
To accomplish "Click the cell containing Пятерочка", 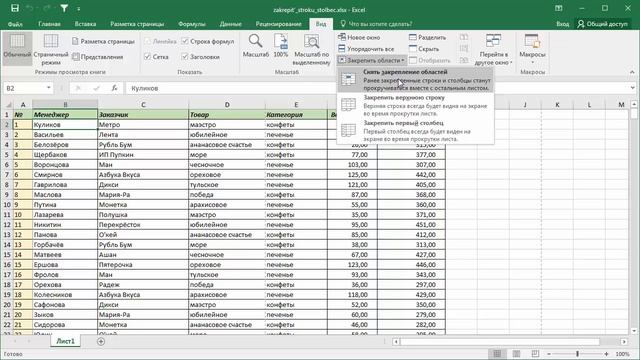I will [x=143, y=264].
